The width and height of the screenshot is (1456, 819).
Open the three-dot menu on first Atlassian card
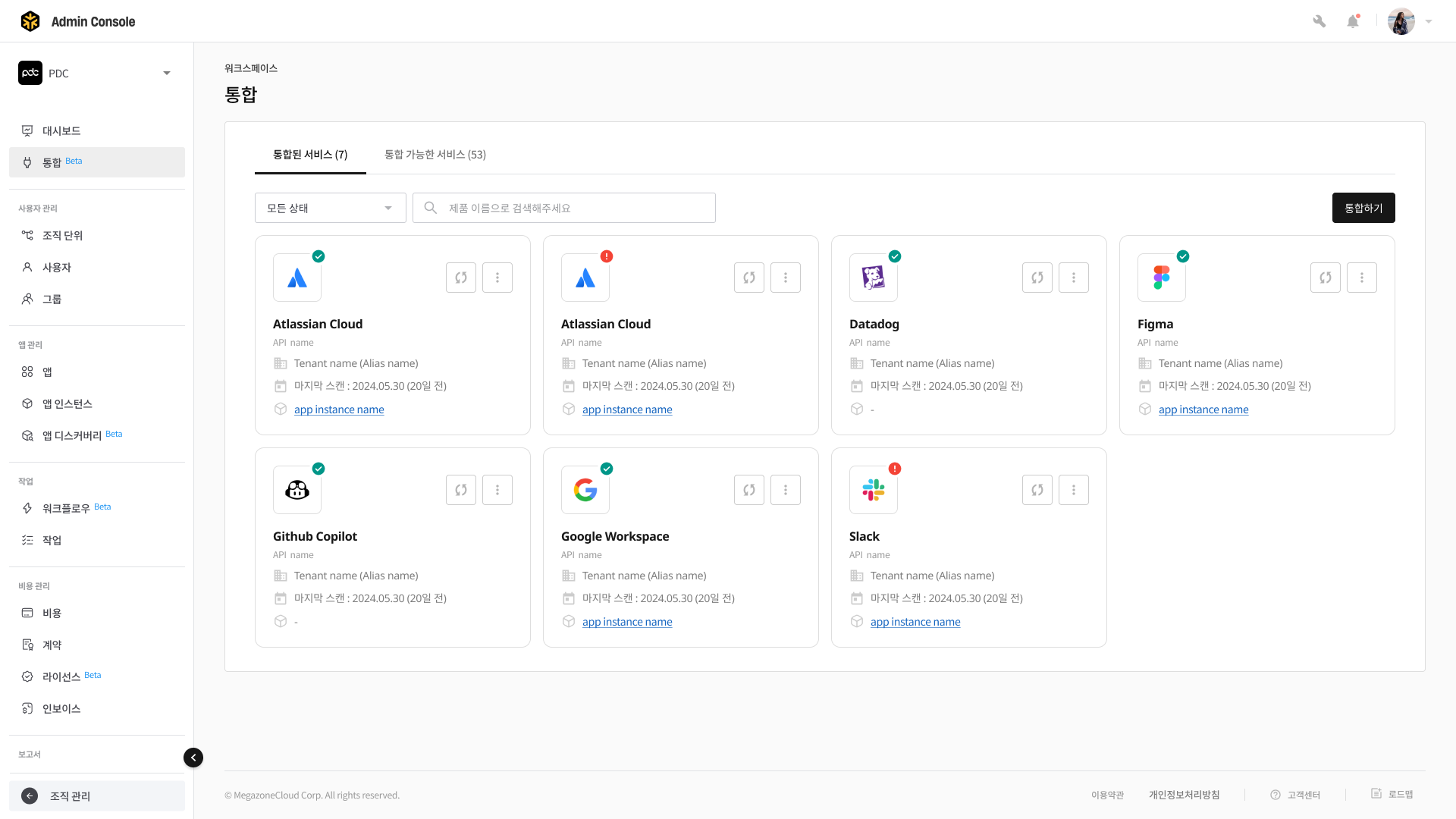497,278
